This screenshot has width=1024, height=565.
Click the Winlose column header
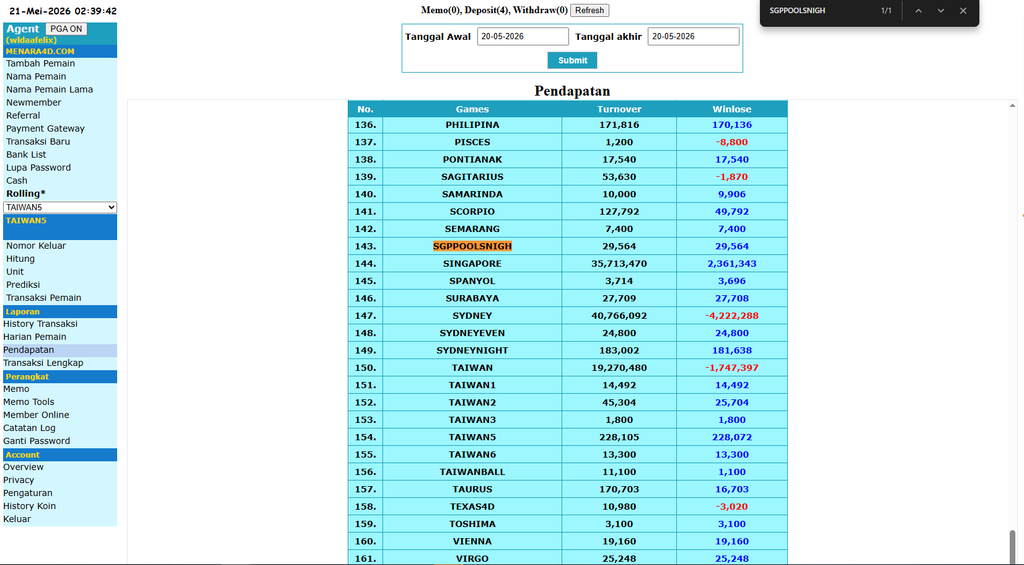731,109
